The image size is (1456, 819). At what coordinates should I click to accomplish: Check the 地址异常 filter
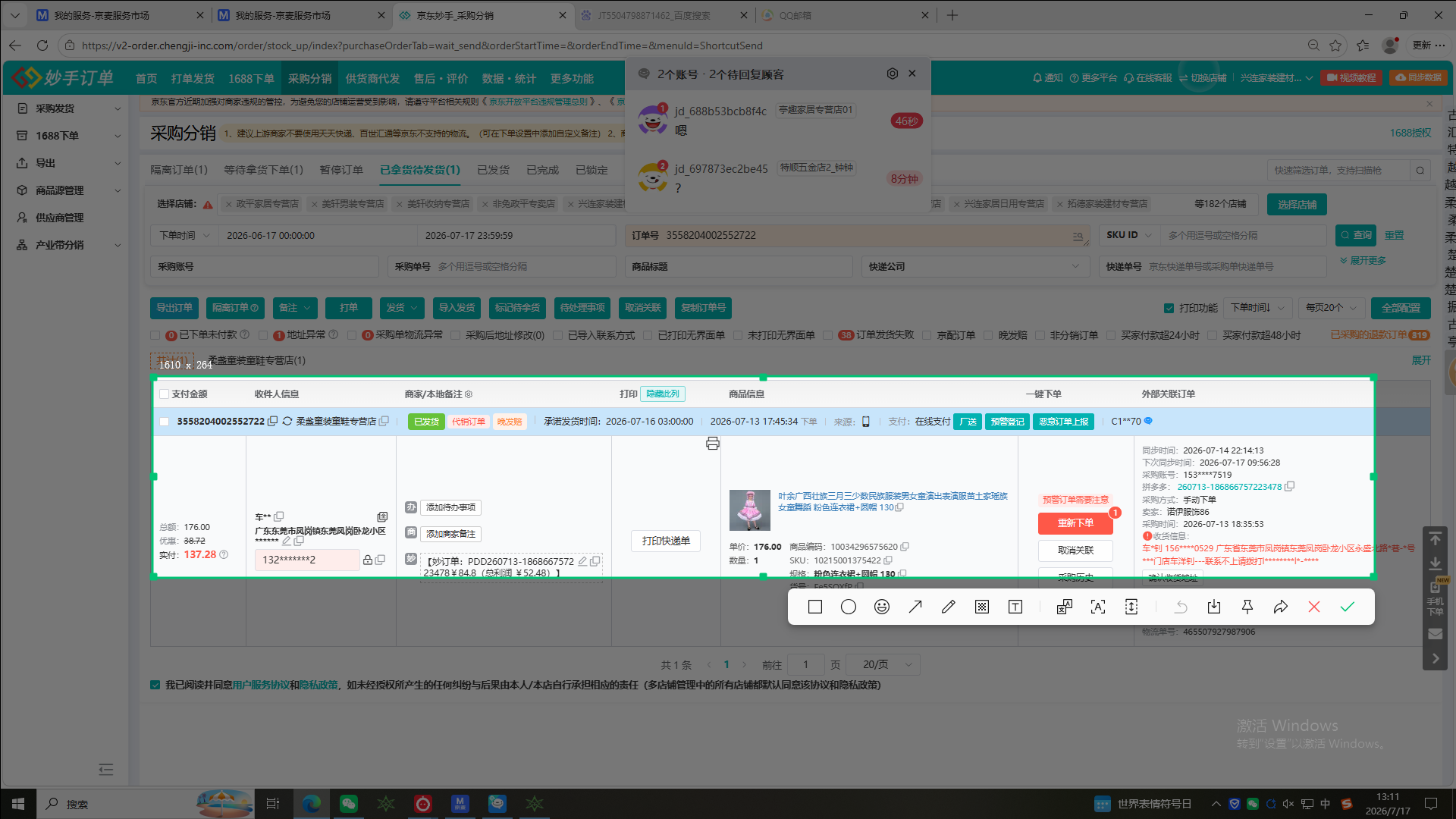click(263, 335)
